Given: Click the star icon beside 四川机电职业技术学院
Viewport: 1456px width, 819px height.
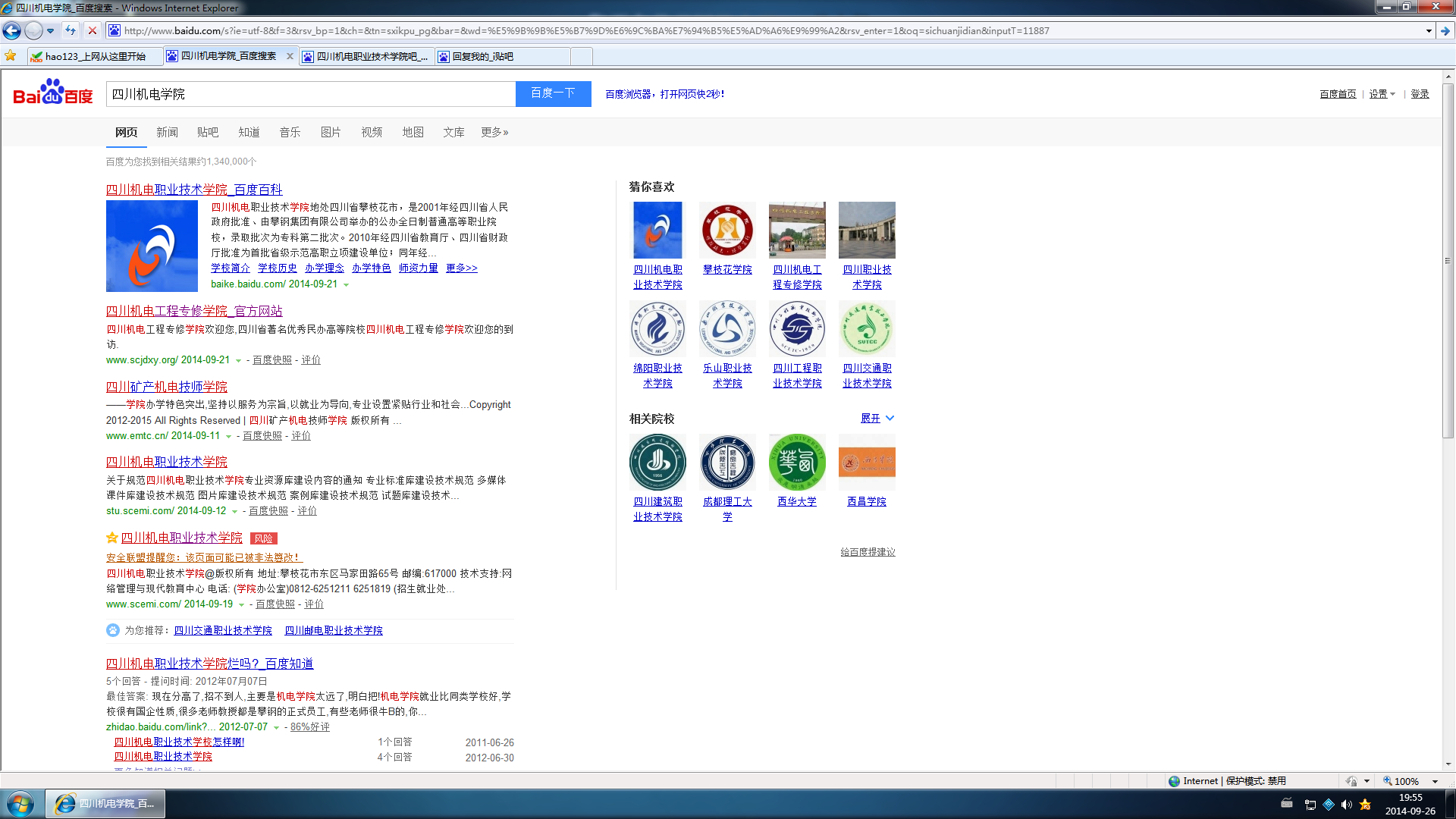Looking at the screenshot, I should click(112, 538).
